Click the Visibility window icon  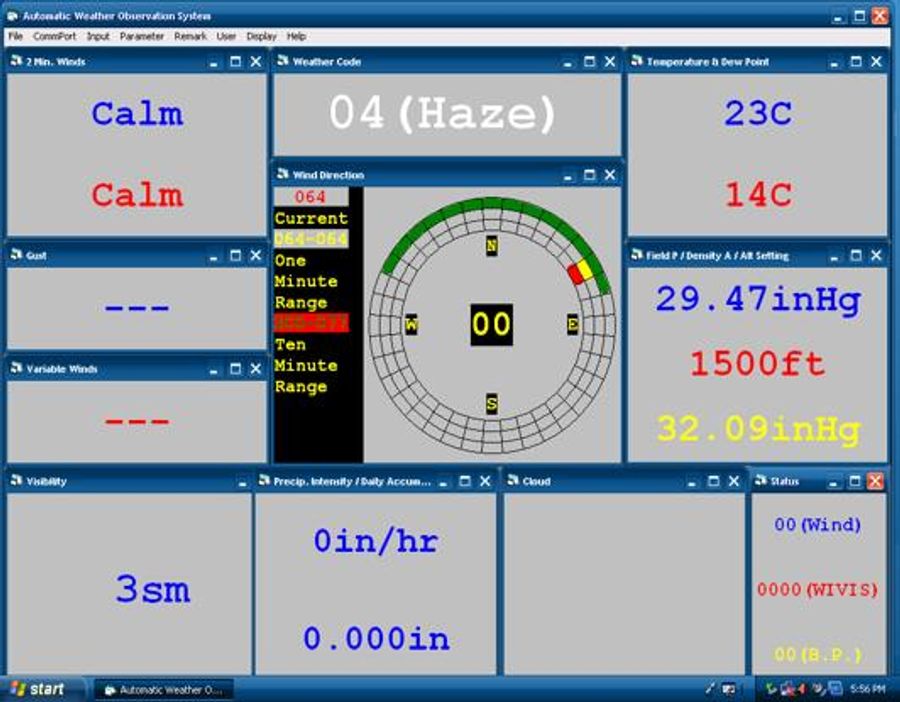tap(17, 480)
